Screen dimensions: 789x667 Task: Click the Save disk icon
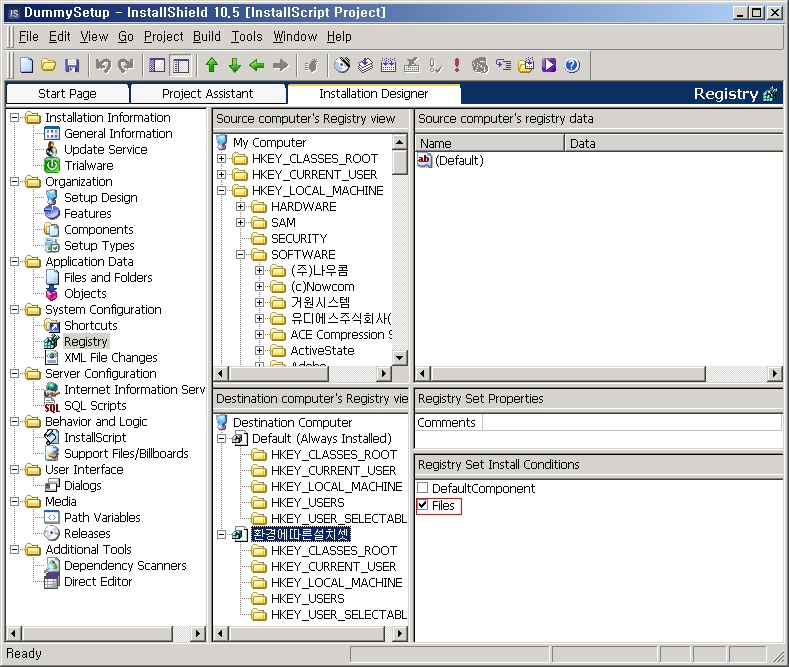pyautogui.click(x=72, y=65)
